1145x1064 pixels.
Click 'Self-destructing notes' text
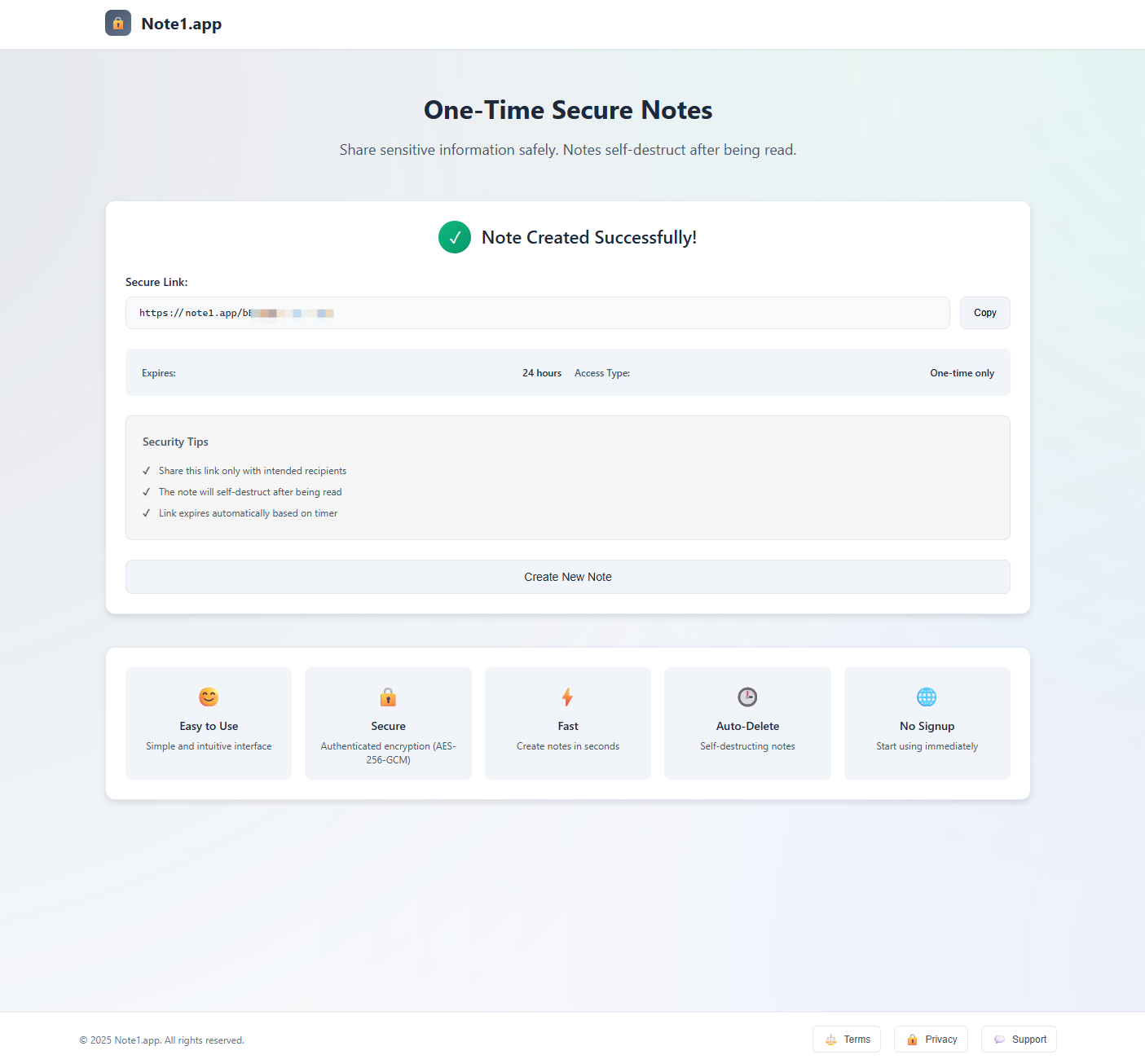pyautogui.click(x=747, y=746)
